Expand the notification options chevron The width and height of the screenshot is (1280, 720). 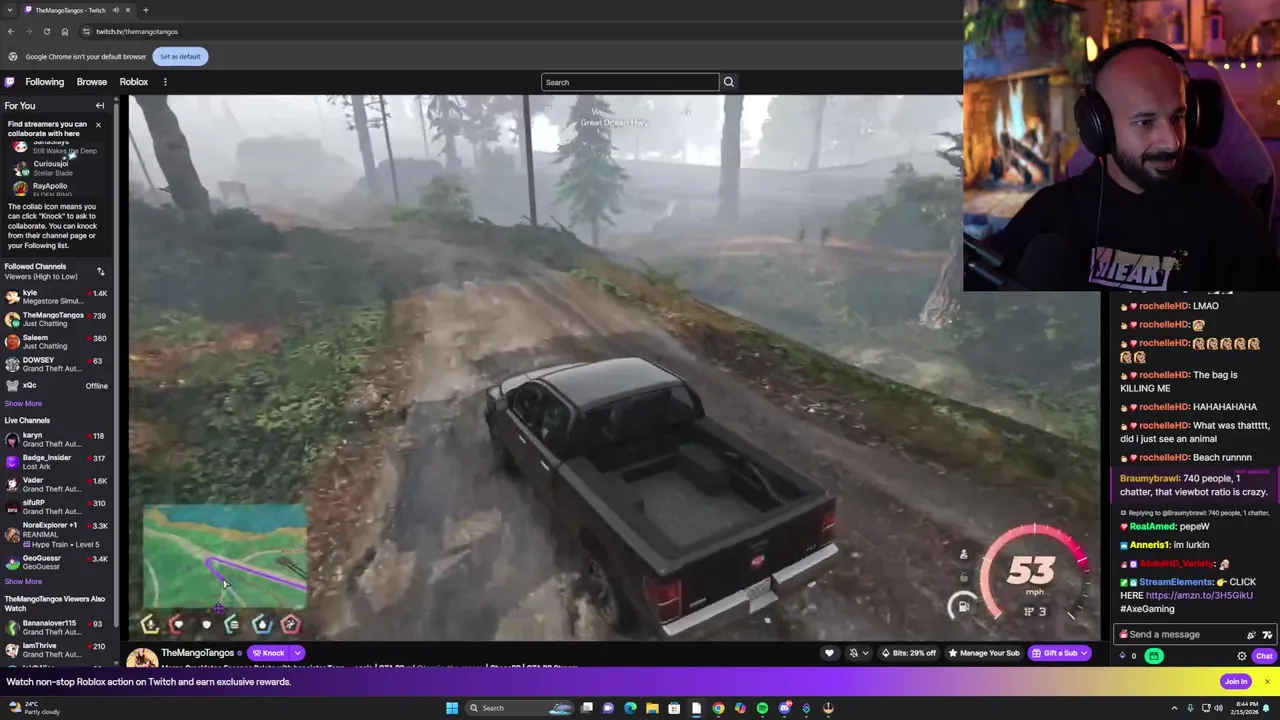coord(865,653)
